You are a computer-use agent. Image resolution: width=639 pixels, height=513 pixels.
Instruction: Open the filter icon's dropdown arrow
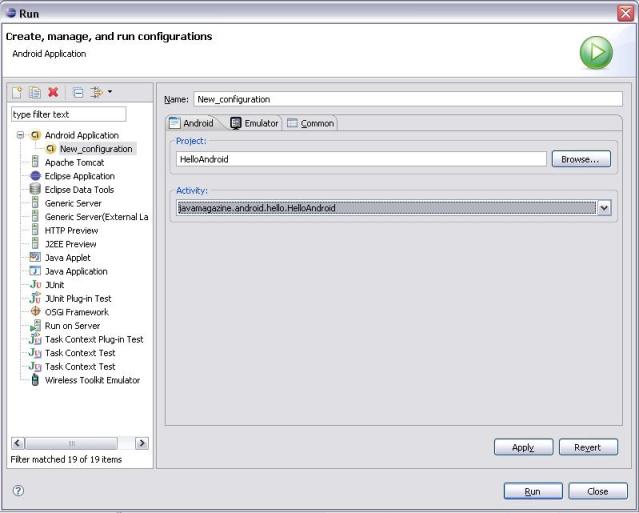[x=110, y=92]
